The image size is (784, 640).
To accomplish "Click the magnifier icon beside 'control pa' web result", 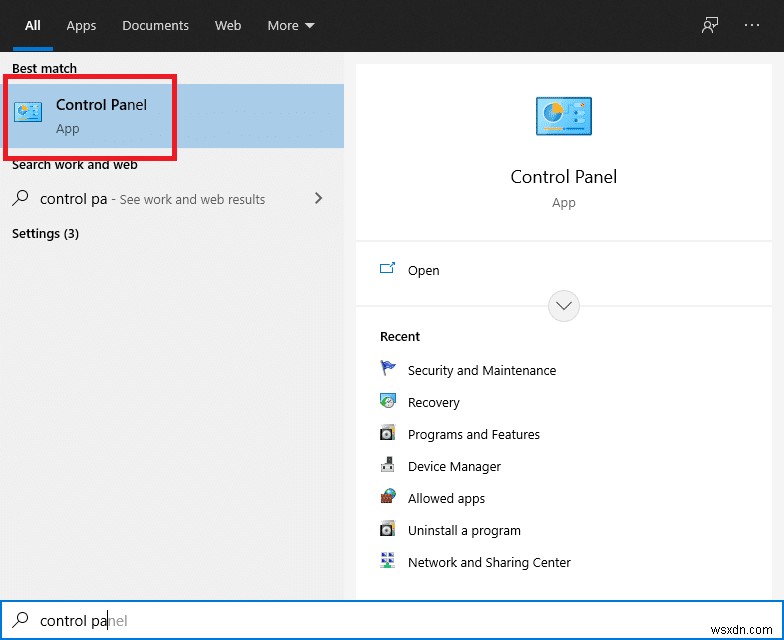I will pyautogui.click(x=20, y=198).
